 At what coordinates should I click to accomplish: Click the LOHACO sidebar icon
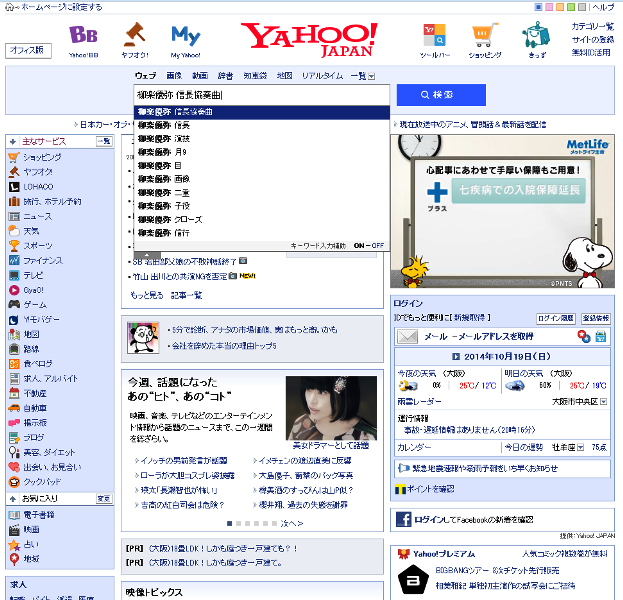[x=14, y=187]
